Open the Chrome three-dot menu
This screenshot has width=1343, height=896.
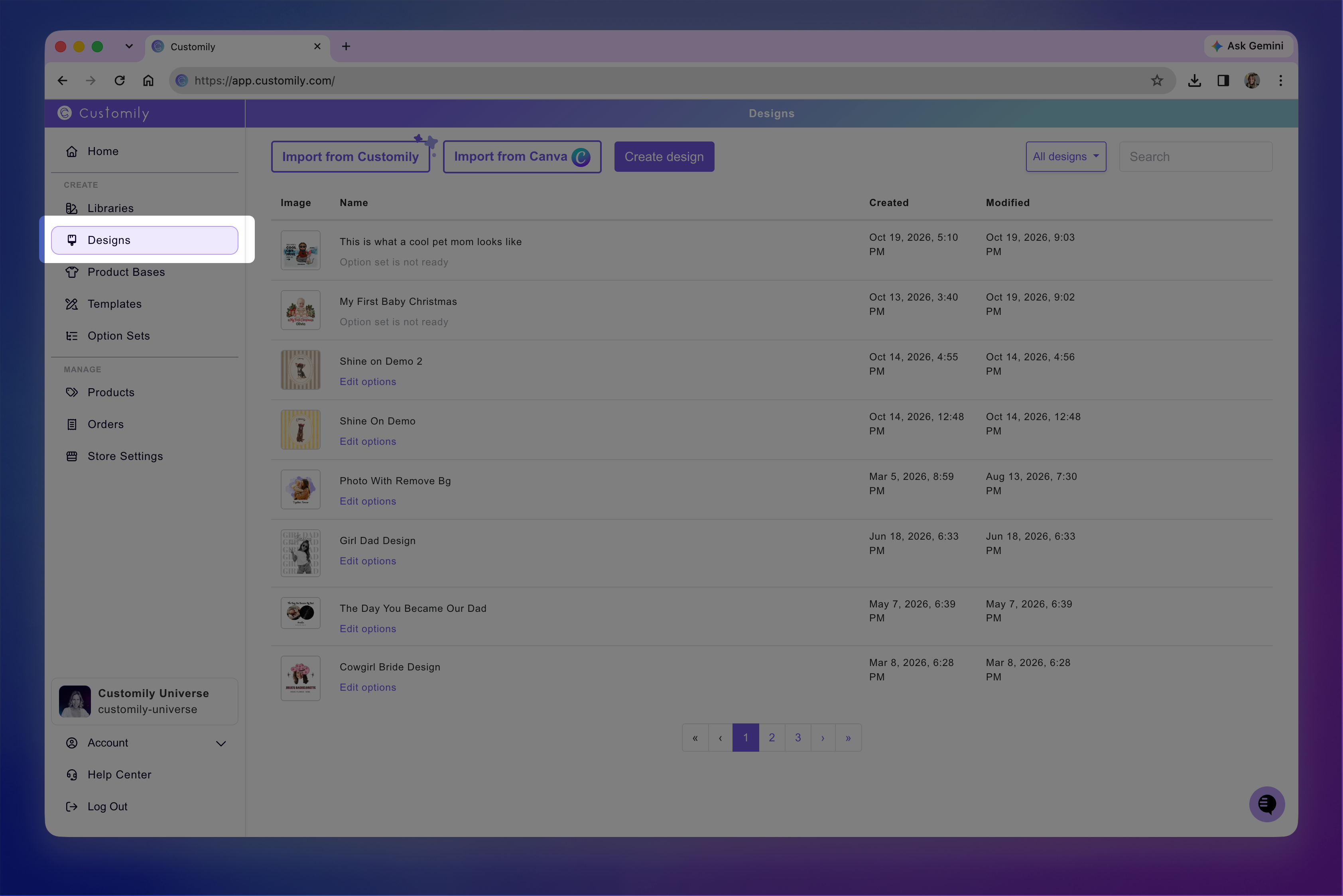pyautogui.click(x=1280, y=81)
